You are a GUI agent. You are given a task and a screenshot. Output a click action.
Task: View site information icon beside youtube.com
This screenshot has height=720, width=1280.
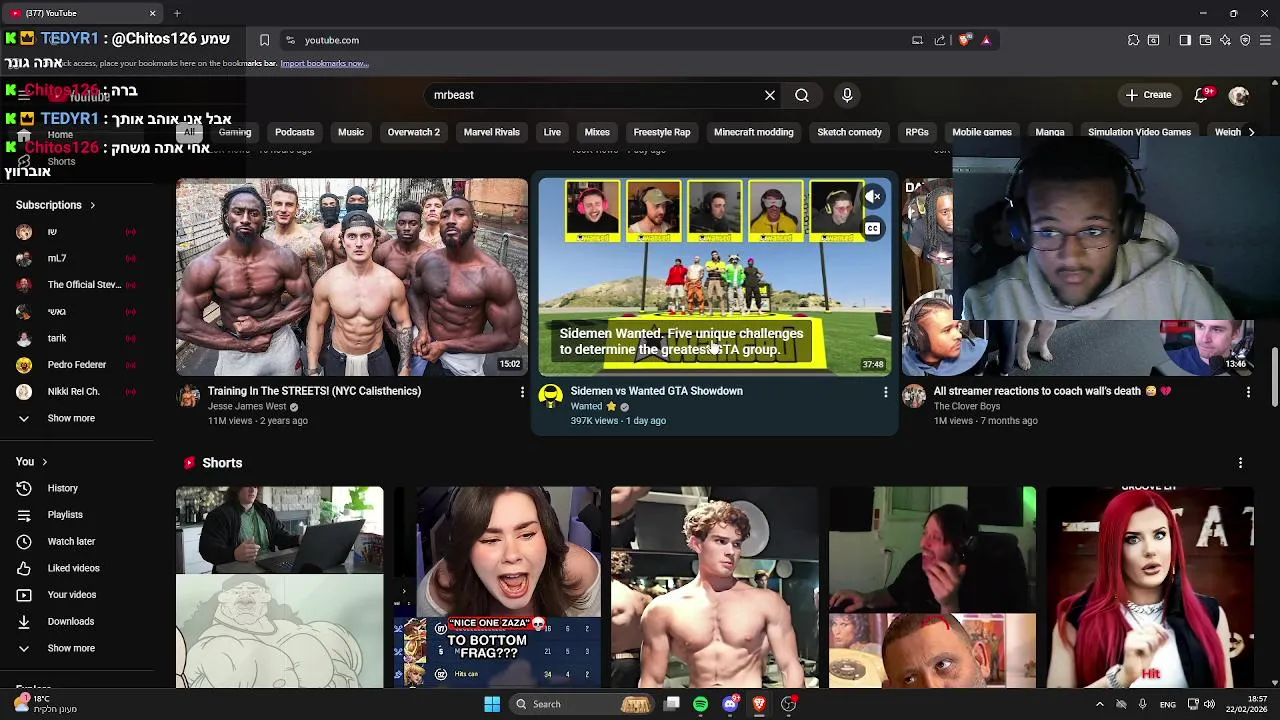pyautogui.click(x=290, y=40)
